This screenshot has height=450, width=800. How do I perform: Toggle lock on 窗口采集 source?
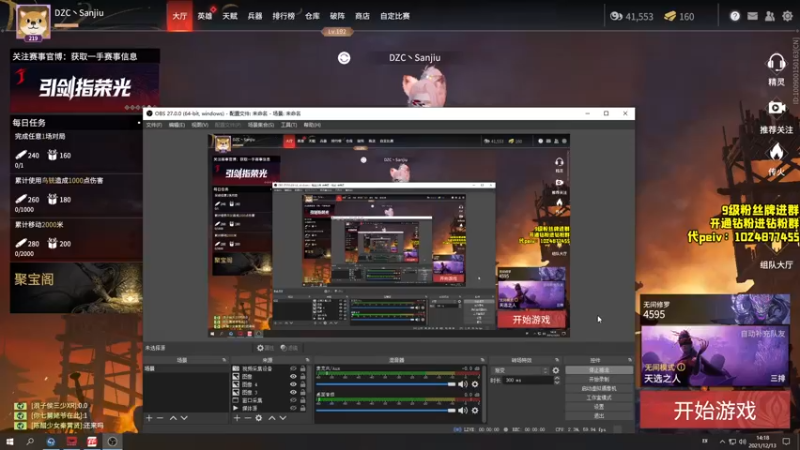click(303, 400)
